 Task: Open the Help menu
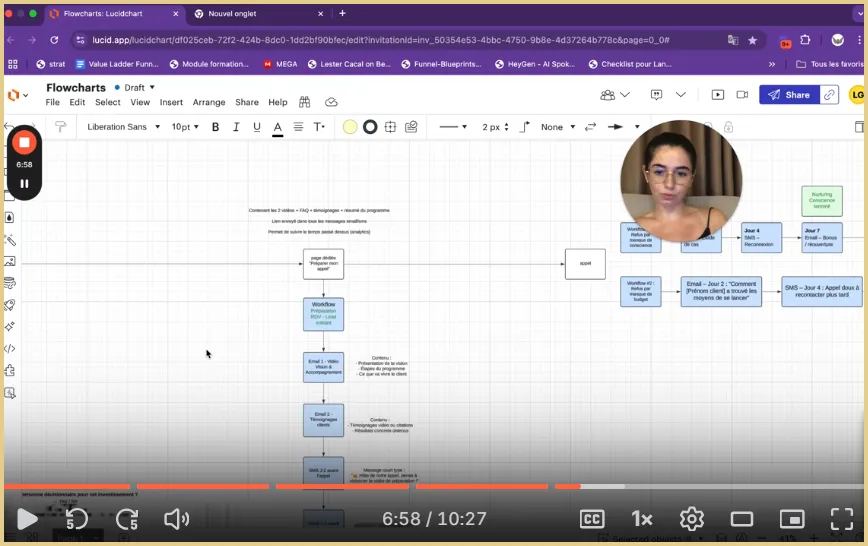(278, 102)
